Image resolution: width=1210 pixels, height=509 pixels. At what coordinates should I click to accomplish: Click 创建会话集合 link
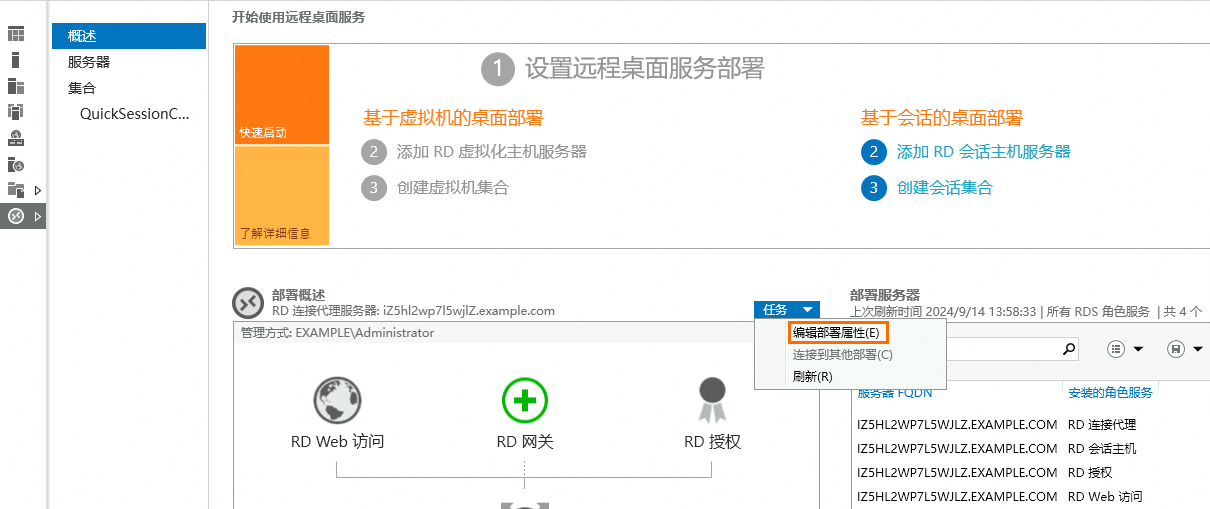(945, 188)
